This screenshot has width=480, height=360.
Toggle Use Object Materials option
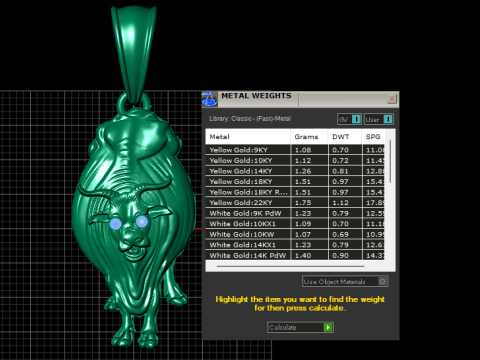coord(345,282)
